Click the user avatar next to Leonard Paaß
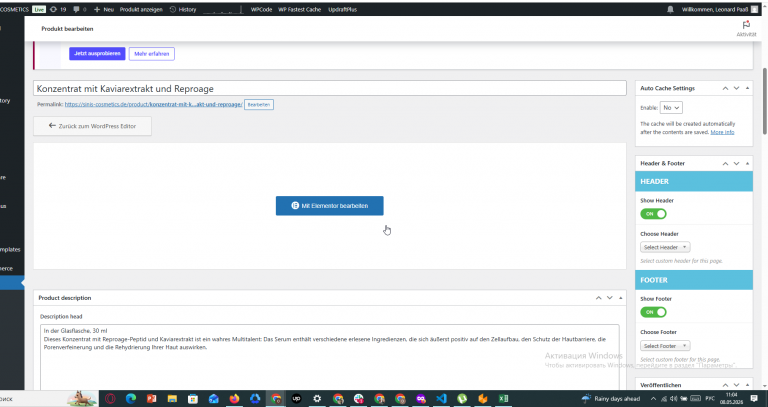This screenshot has width=768, height=407. pos(754,9)
